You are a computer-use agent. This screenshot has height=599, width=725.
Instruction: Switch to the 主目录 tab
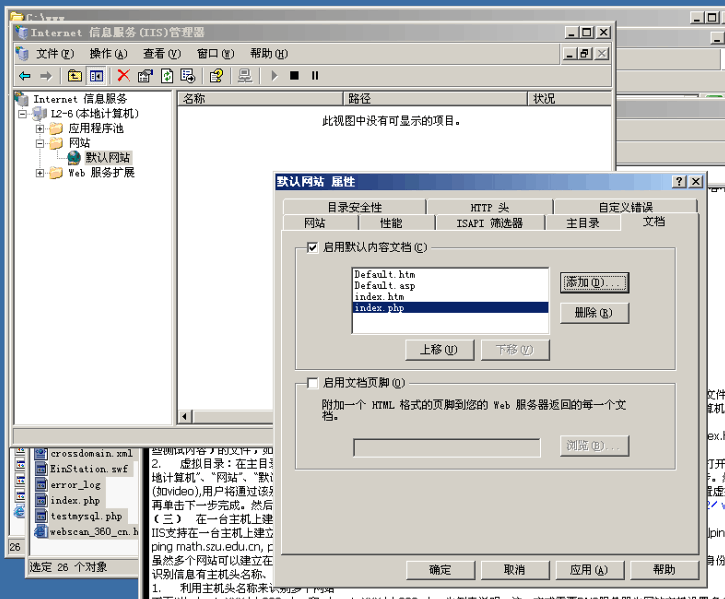click(583, 223)
